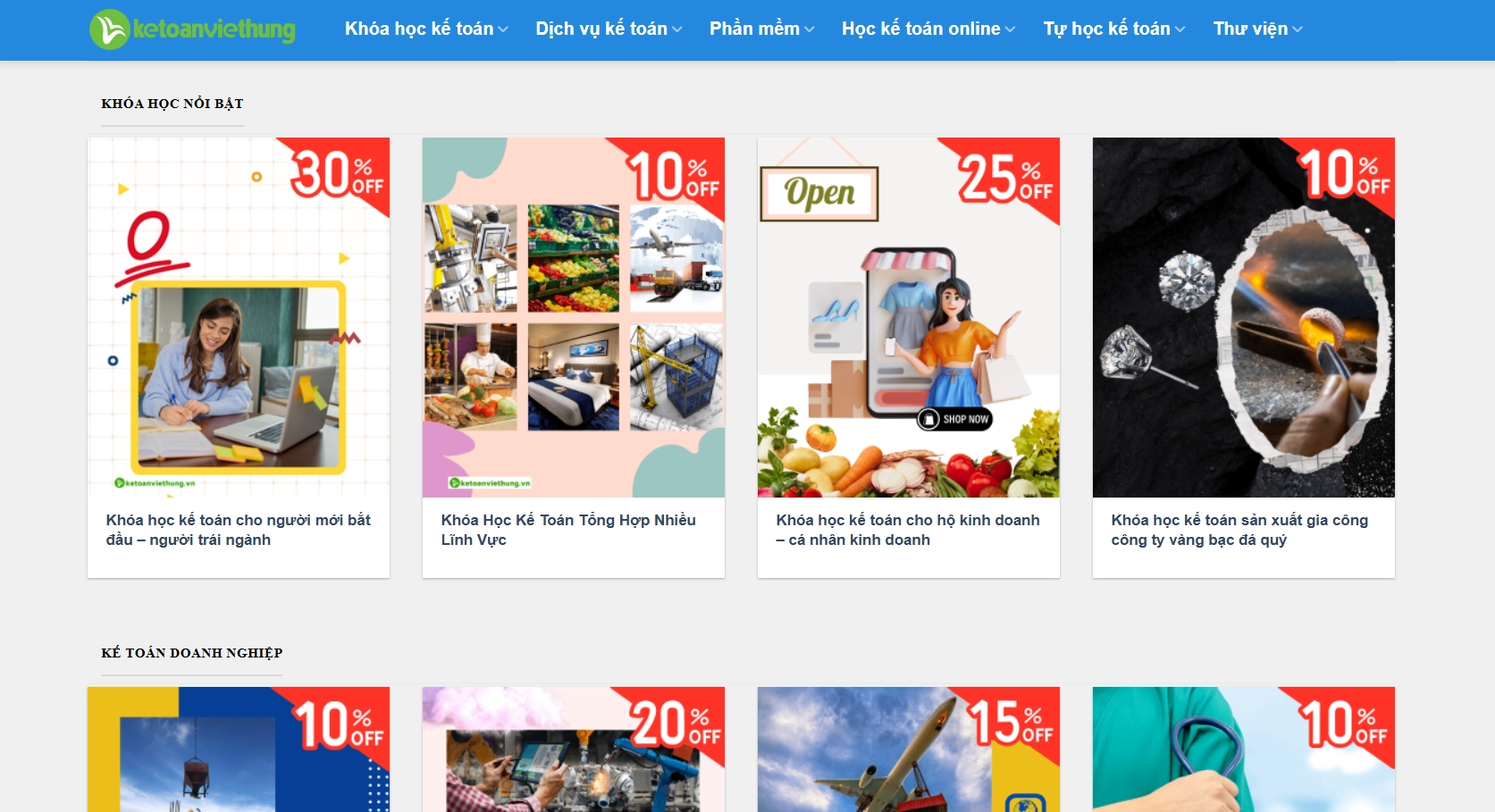Expand the Phần mềm chevron

tap(810, 29)
